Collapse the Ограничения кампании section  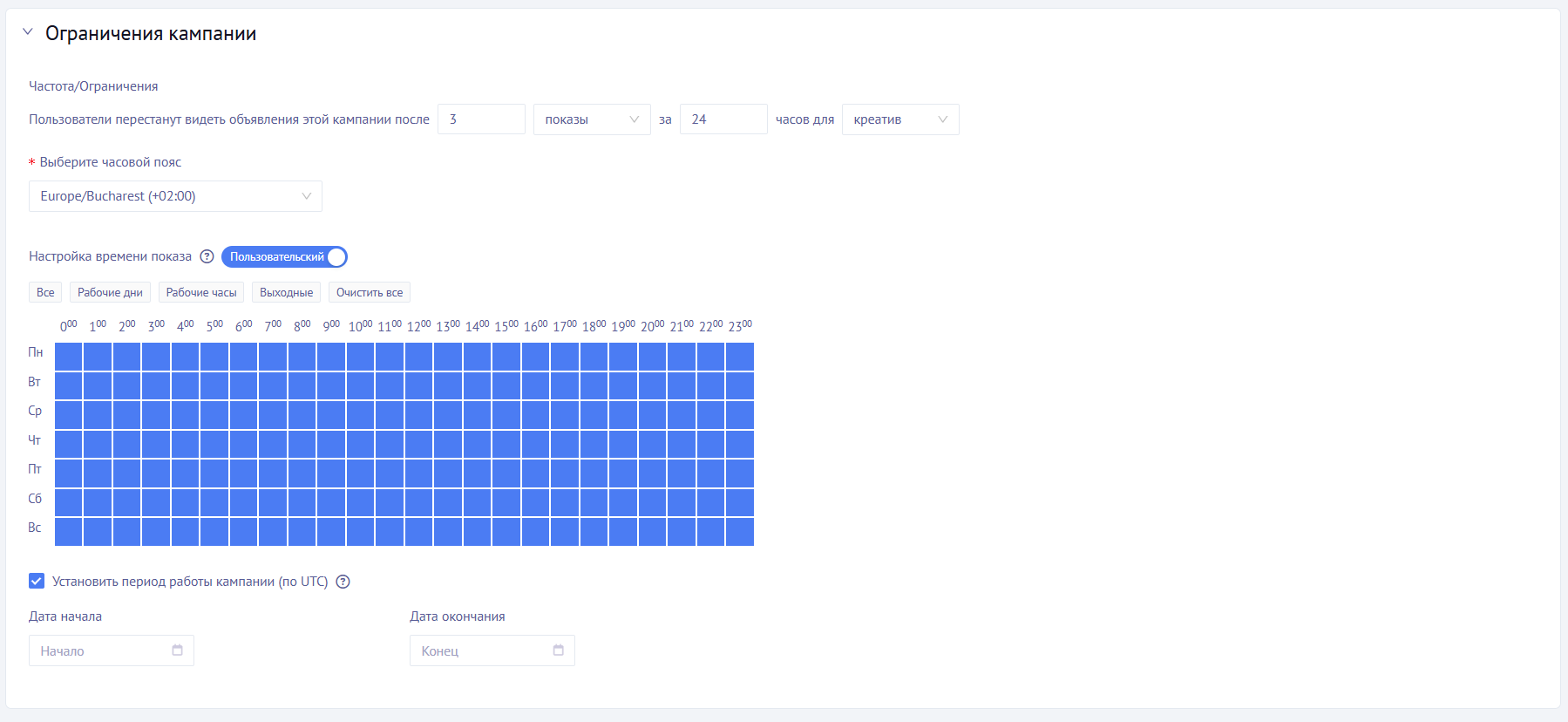click(x=28, y=32)
